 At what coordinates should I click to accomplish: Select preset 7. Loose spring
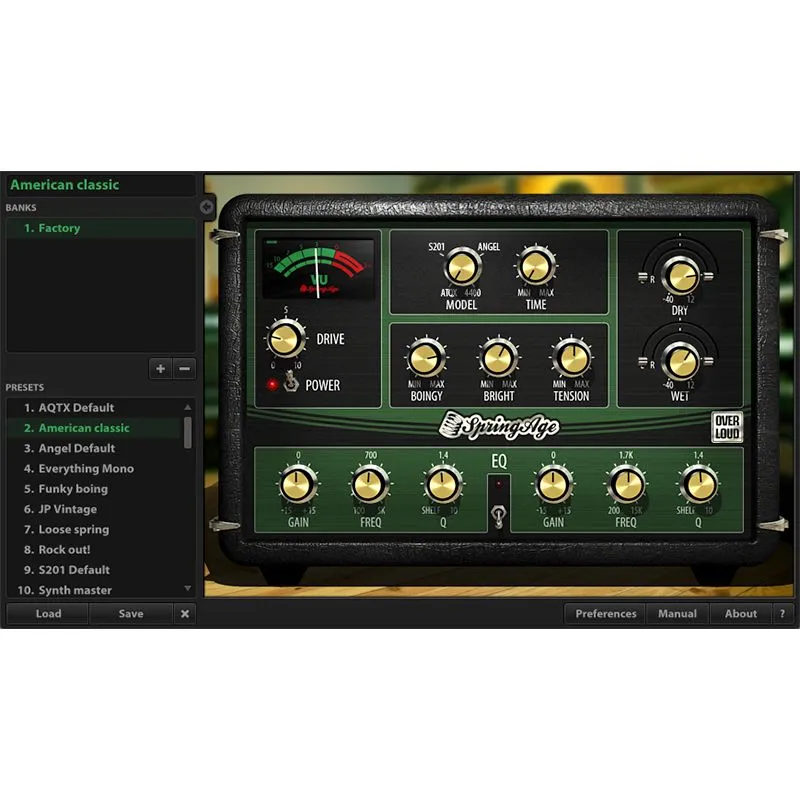coord(94,530)
